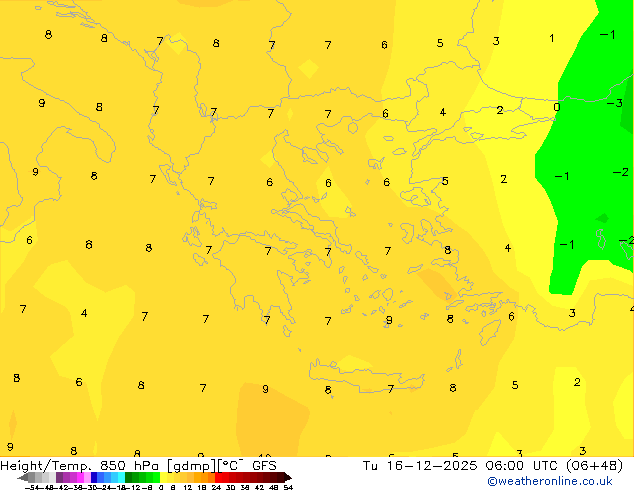Click the map title Height/Temp. 850 hPa

point(80,466)
